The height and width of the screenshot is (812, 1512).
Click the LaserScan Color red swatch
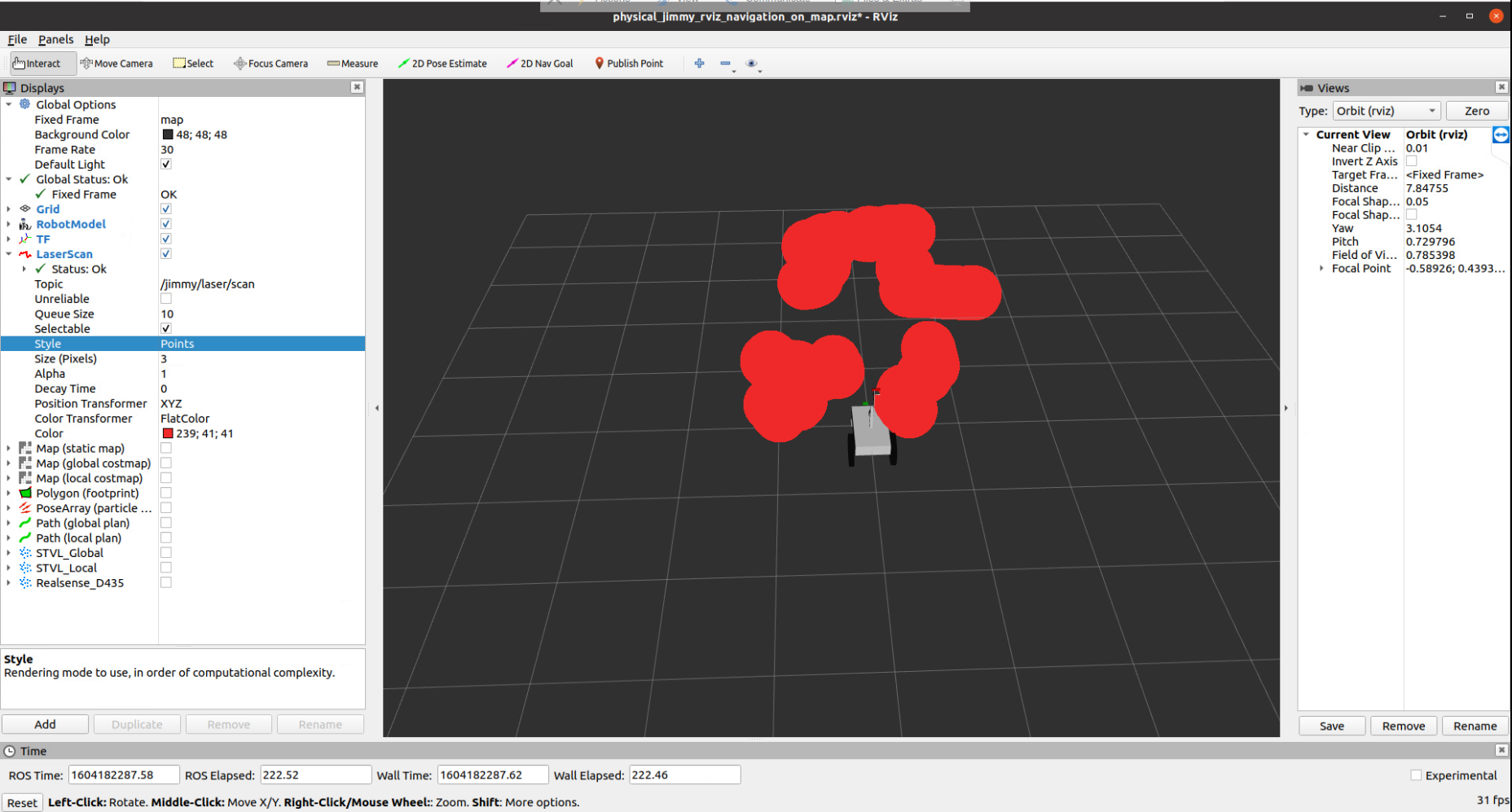(x=168, y=433)
